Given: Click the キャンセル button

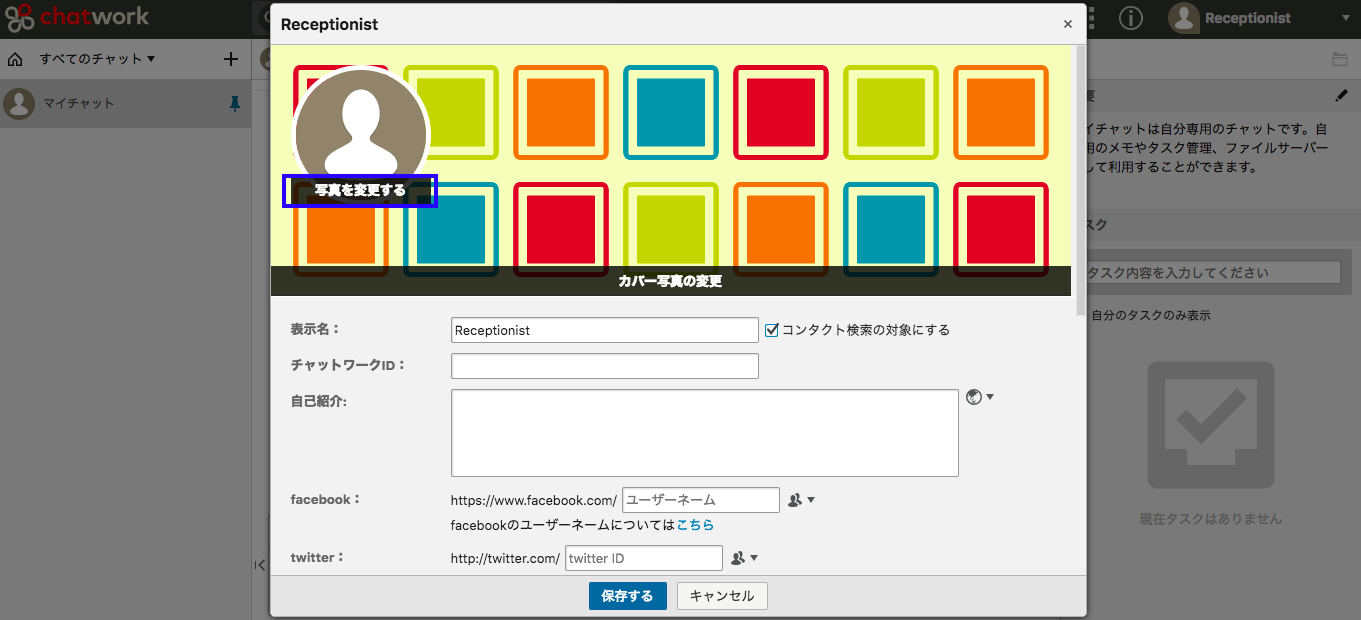Looking at the screenshot, I should click(x=722, y=596).
